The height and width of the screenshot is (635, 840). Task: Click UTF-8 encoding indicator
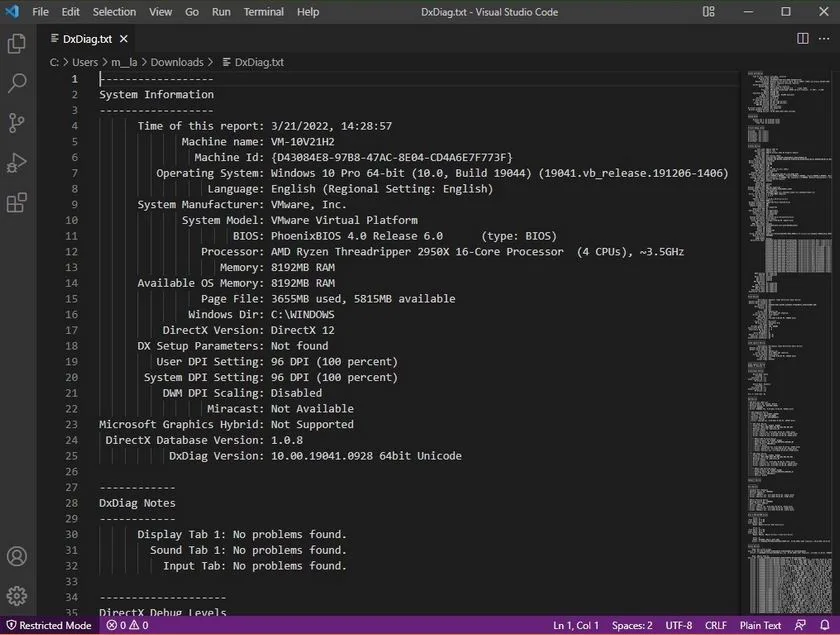[x=679, y=625]
